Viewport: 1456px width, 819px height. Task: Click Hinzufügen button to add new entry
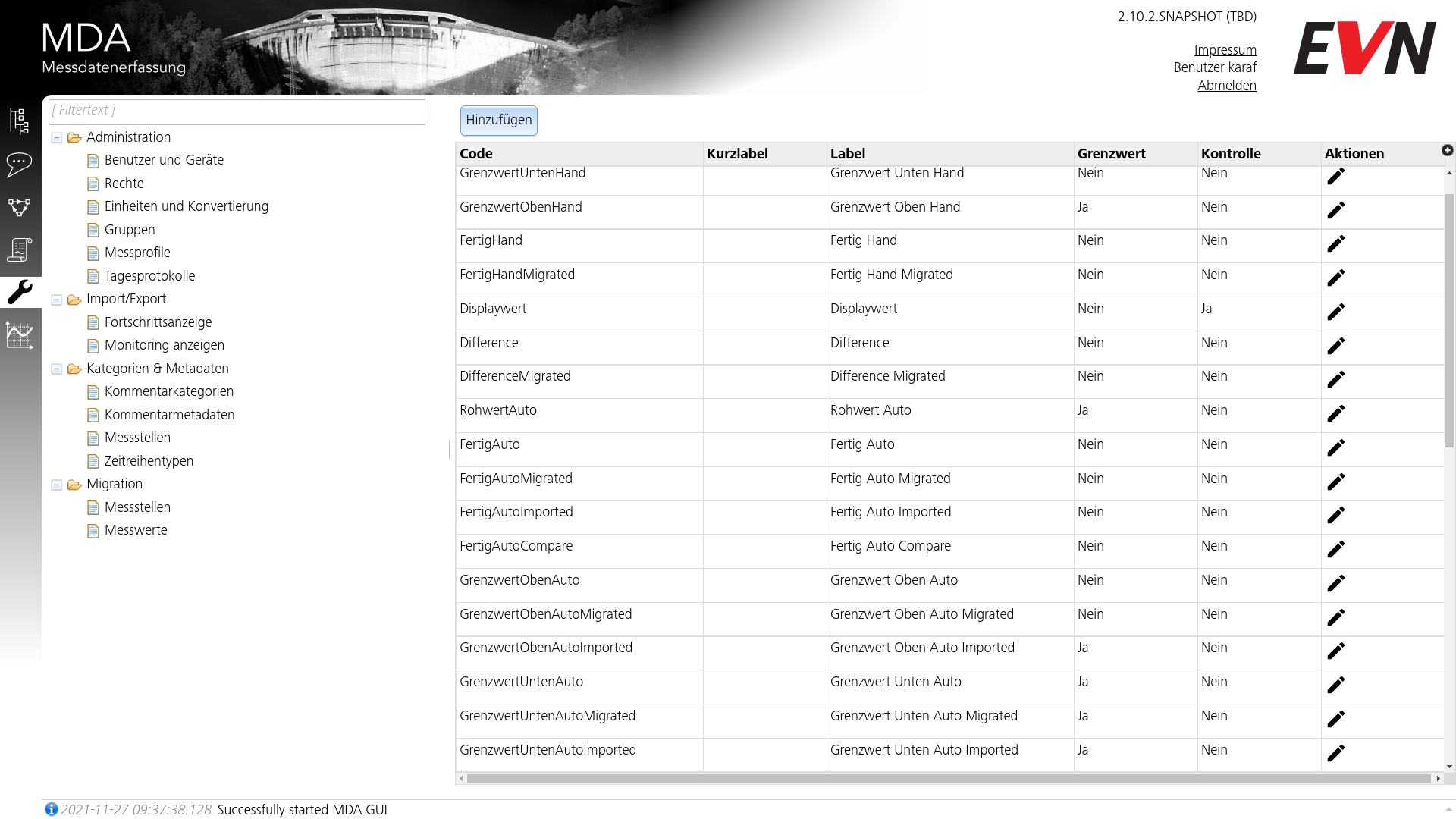tap(498, 121)
